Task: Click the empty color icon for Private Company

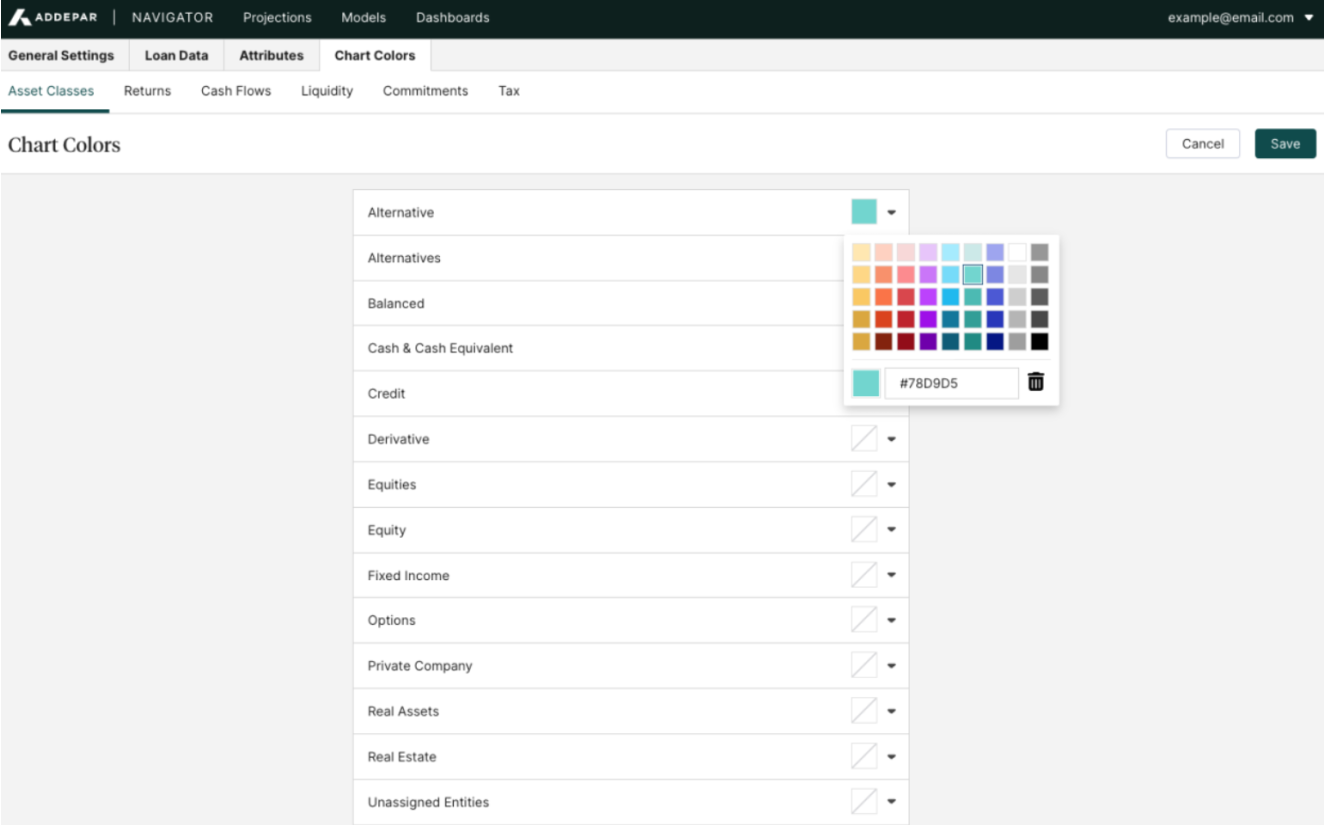Action: click(864, 666)
